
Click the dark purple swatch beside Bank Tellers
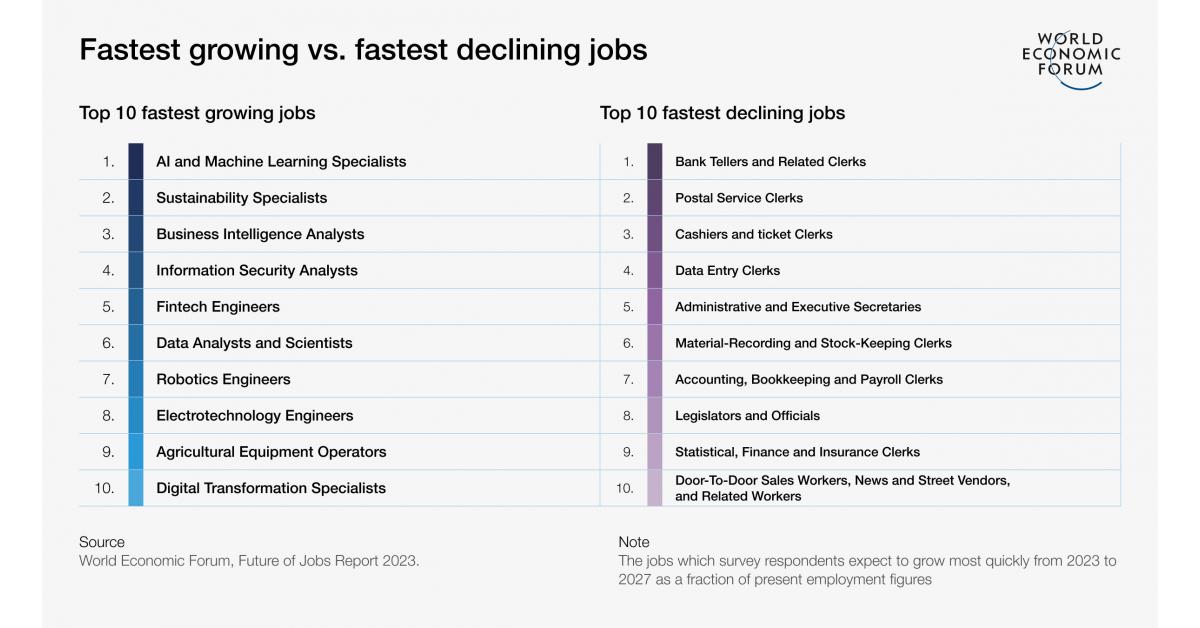pyautogui.click(x=655, y=161)
